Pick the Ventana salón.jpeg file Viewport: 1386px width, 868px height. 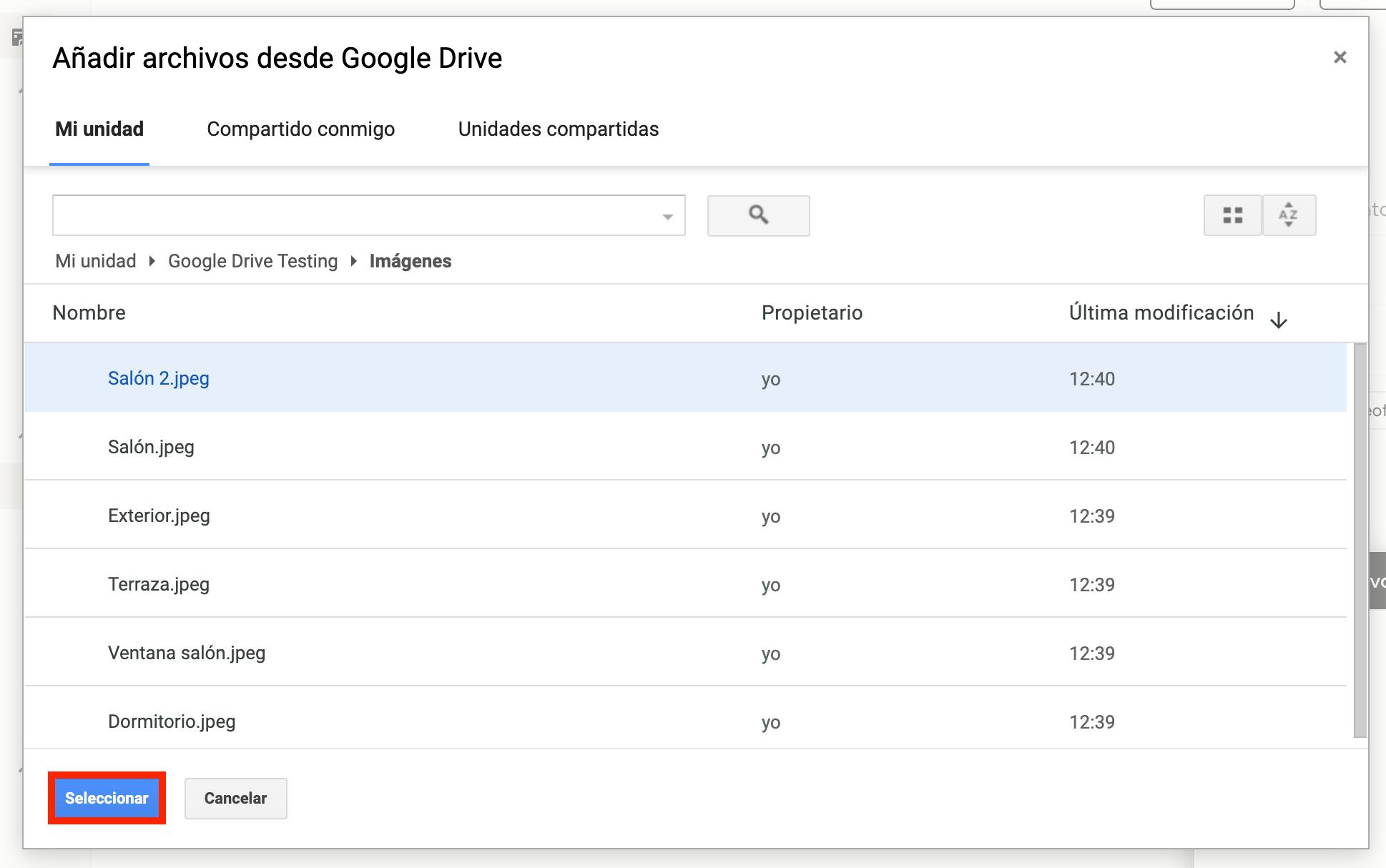click(187, 653)
